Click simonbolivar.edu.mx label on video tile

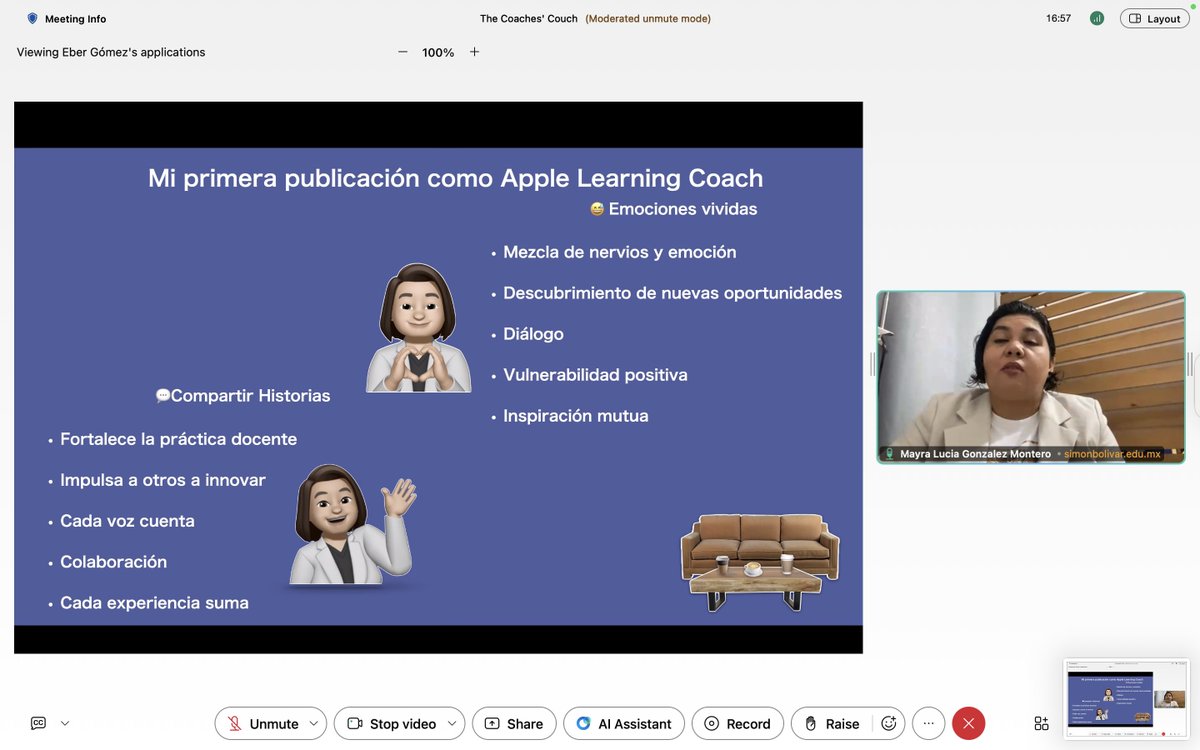pyautogui.click(x=1113, y=454)
